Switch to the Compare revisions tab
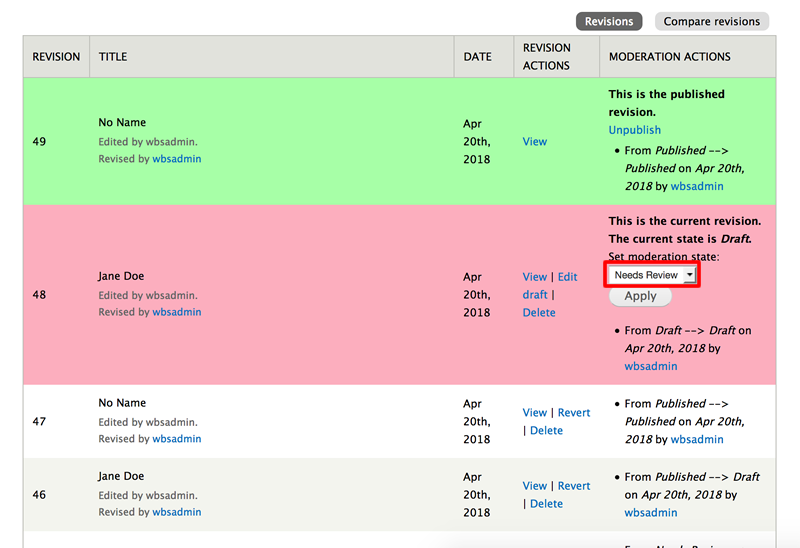The width and height of the screenshot is (800, 548). point(712,21)
